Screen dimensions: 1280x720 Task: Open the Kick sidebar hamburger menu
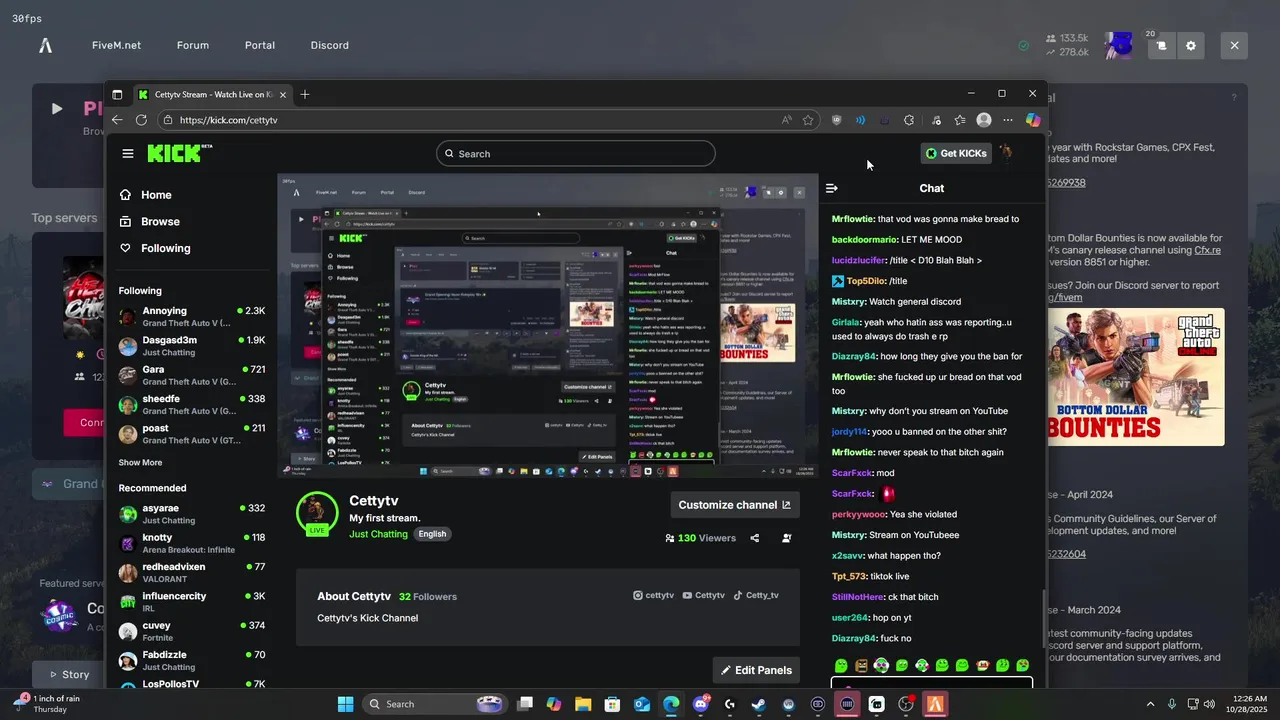point(128,153)
